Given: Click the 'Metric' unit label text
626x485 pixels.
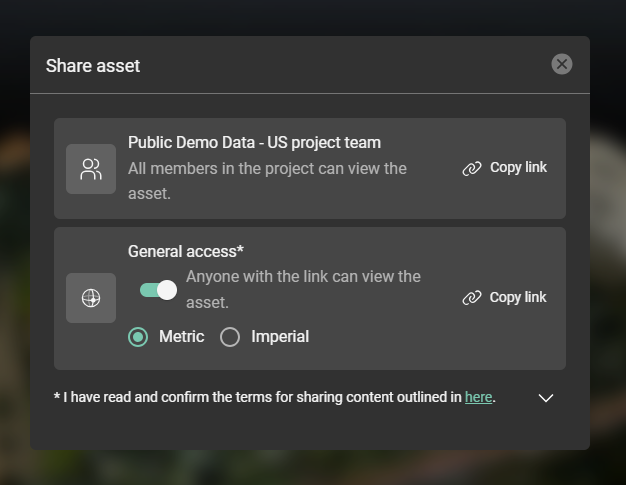Looking at the screenshot, I should point(181,337).
